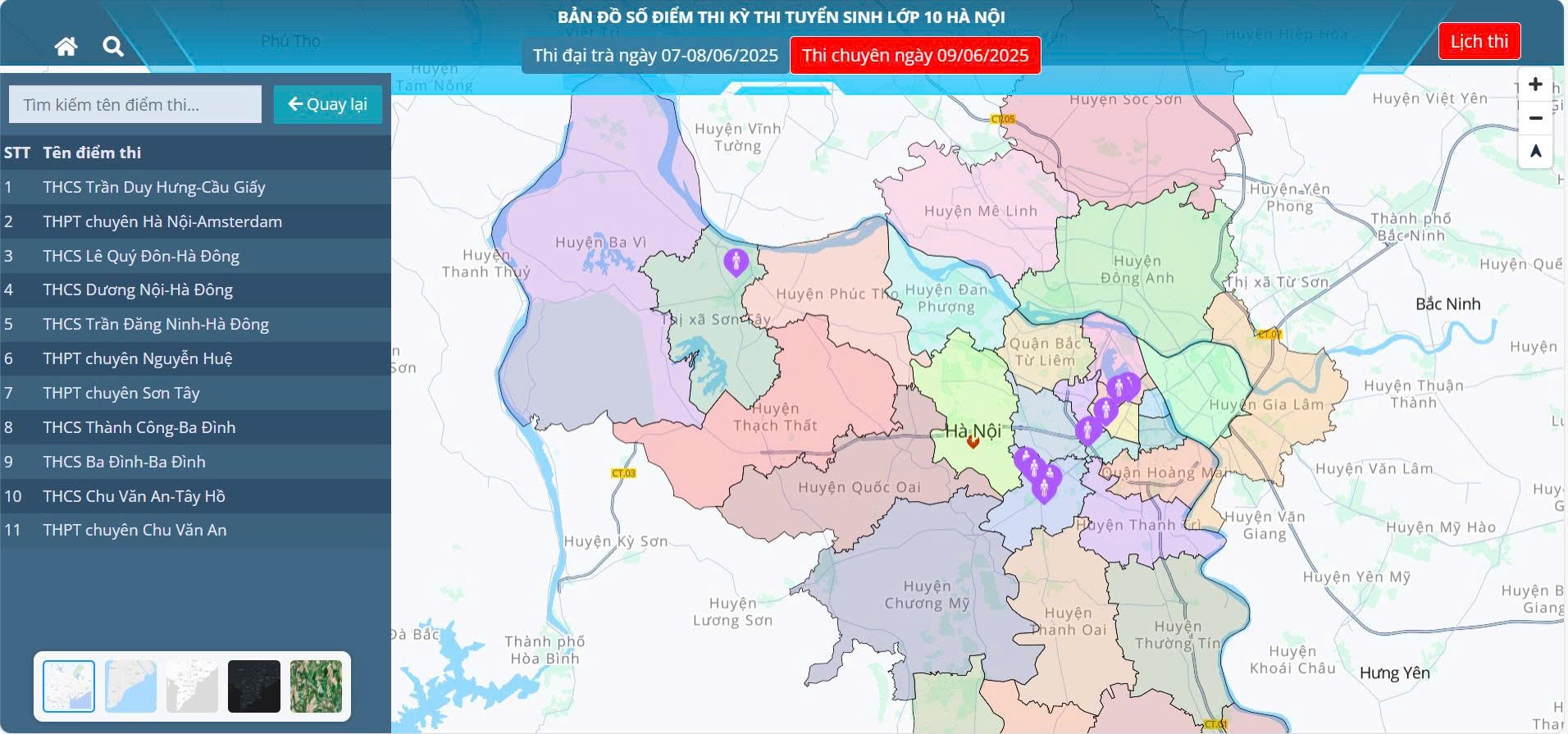1568x734 pixels.
Task: Reset map bearing with the compass arrow
Action: 1535,152
